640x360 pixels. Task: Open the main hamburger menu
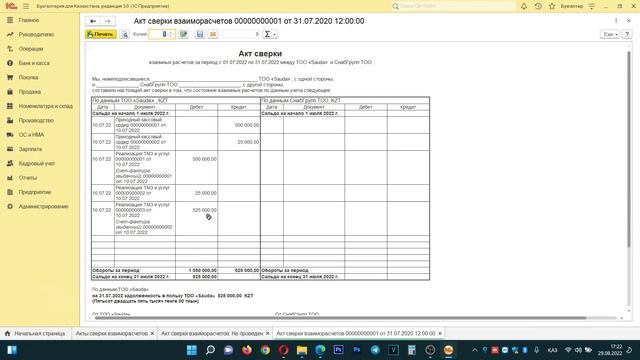[26, 6]
